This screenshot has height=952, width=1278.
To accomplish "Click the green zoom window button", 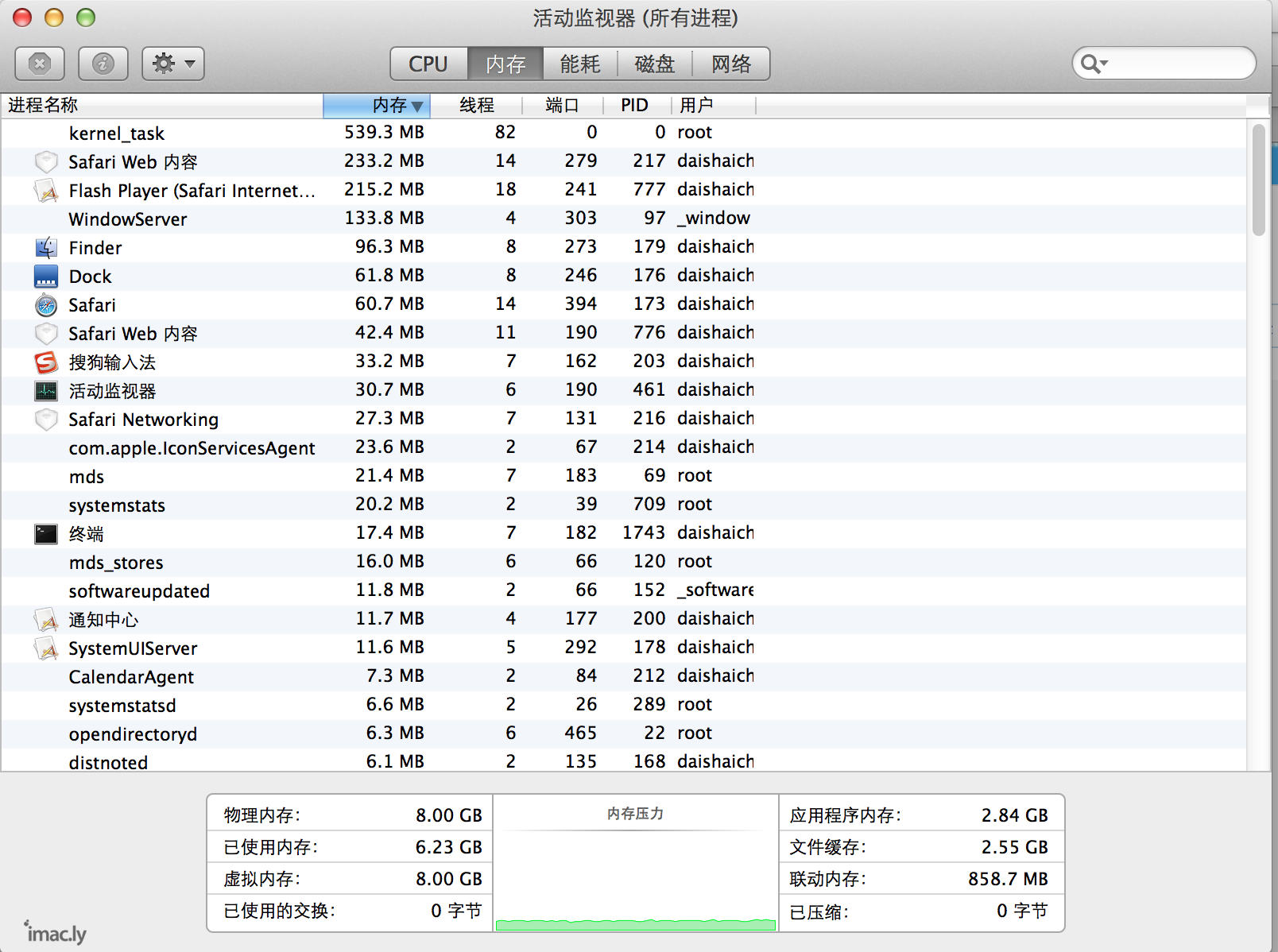I will 86,17.
